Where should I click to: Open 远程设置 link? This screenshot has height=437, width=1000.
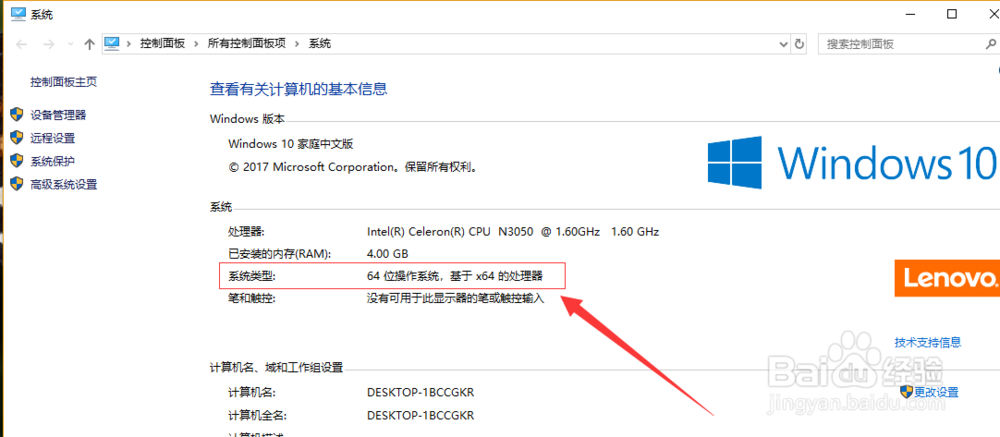pos(52,138)
